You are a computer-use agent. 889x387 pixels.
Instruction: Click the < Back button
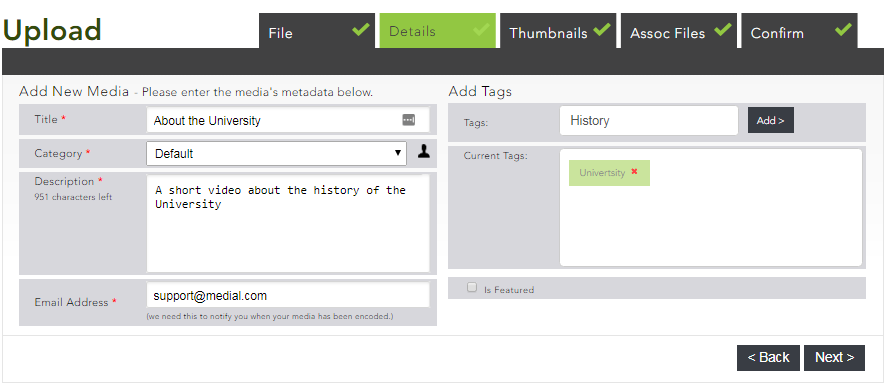tap(768, 358)
